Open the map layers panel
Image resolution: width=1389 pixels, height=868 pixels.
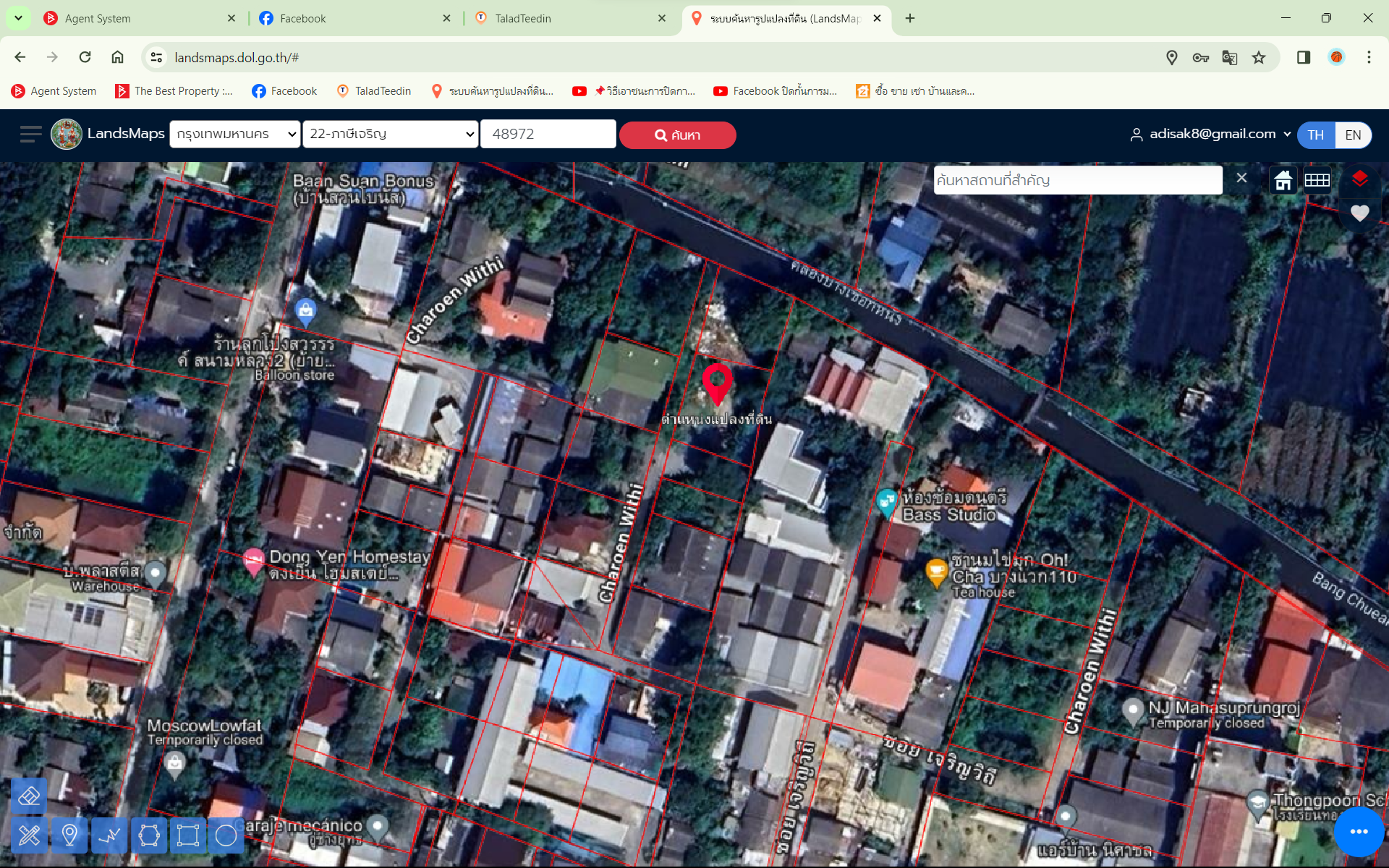(1360, 179)
